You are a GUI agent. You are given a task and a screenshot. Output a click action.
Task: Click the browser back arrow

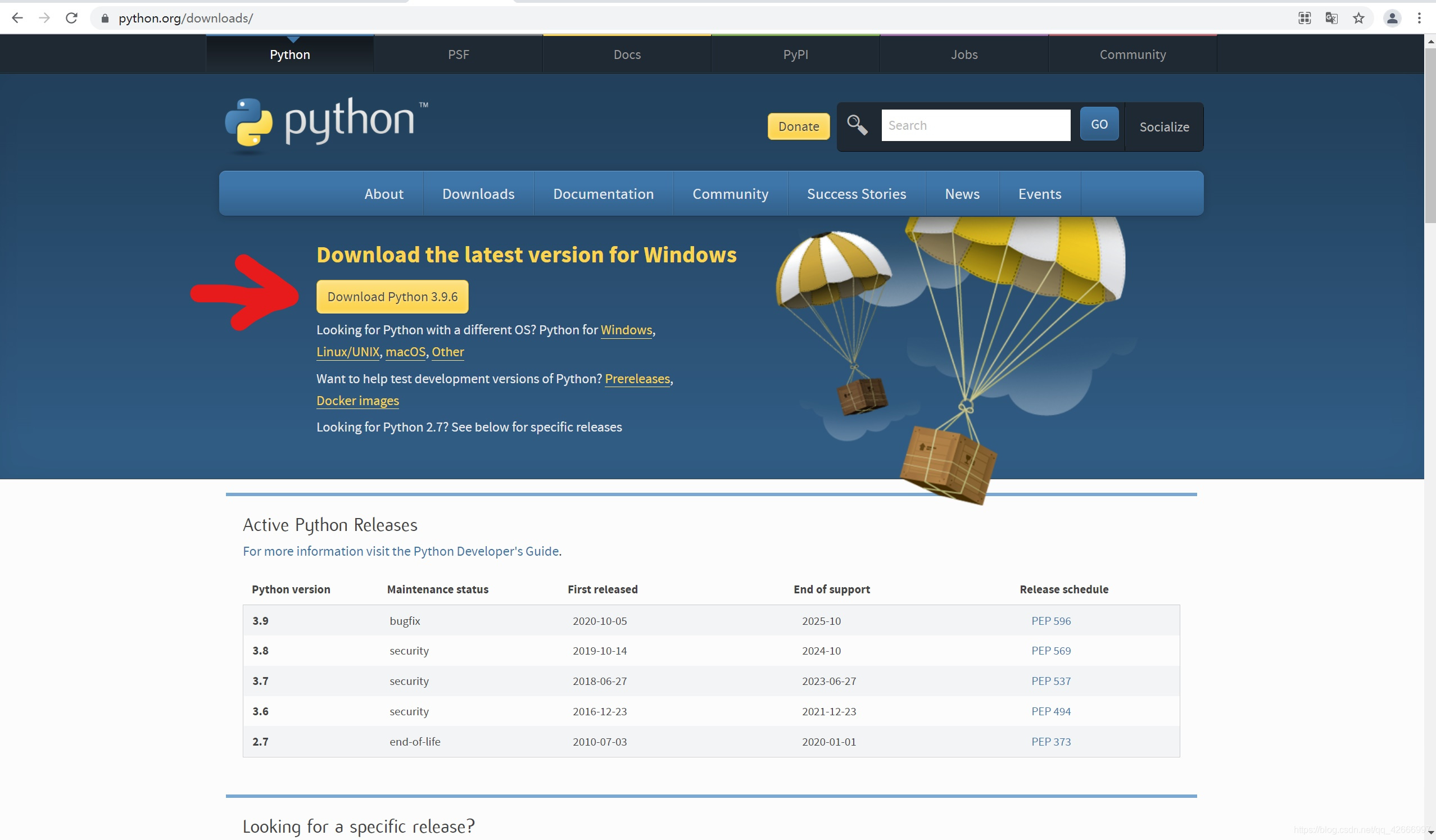pos(17,18)
